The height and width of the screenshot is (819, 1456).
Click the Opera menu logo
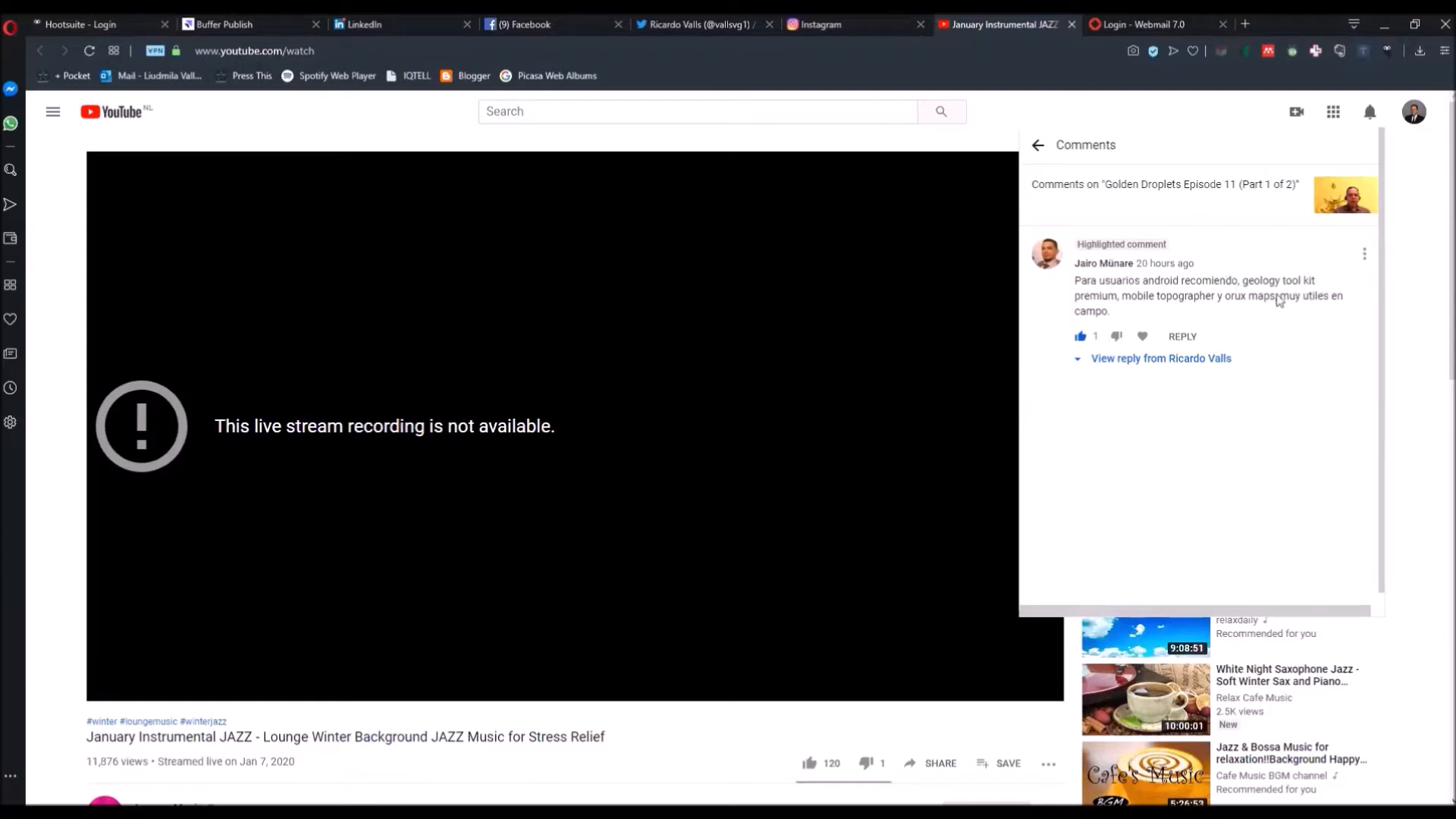pyautogui.click(x=10, y=29)
